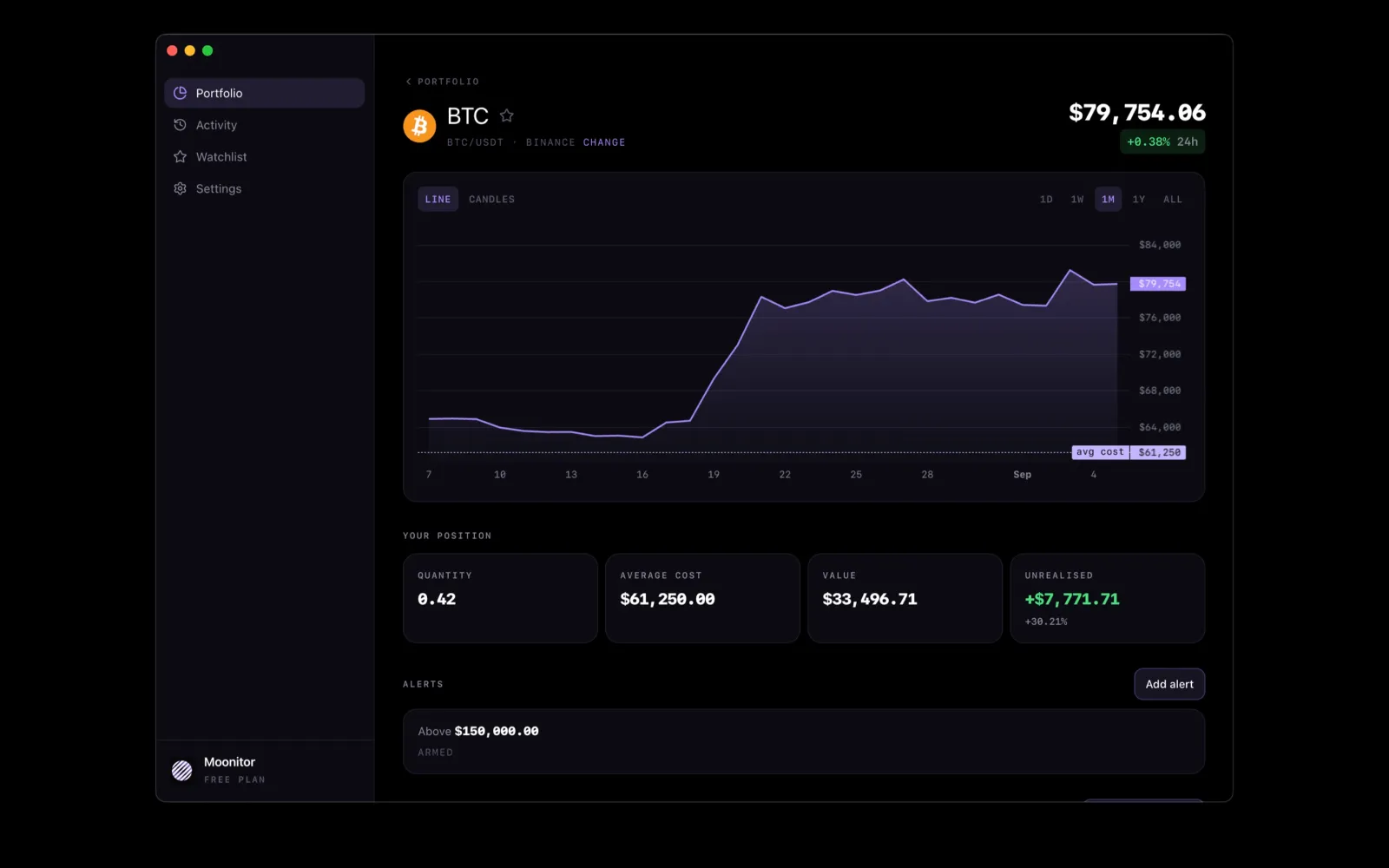Select the 1W time range

pyautogui.click(x=1077, y=200)
